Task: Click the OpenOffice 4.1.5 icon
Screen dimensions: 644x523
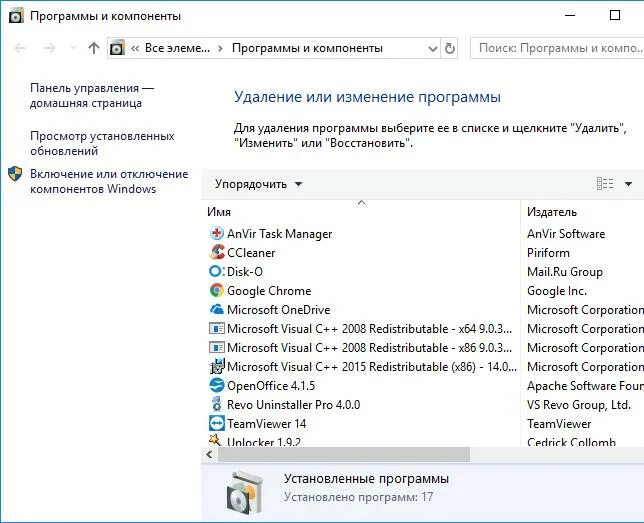Action: point(216,385)
